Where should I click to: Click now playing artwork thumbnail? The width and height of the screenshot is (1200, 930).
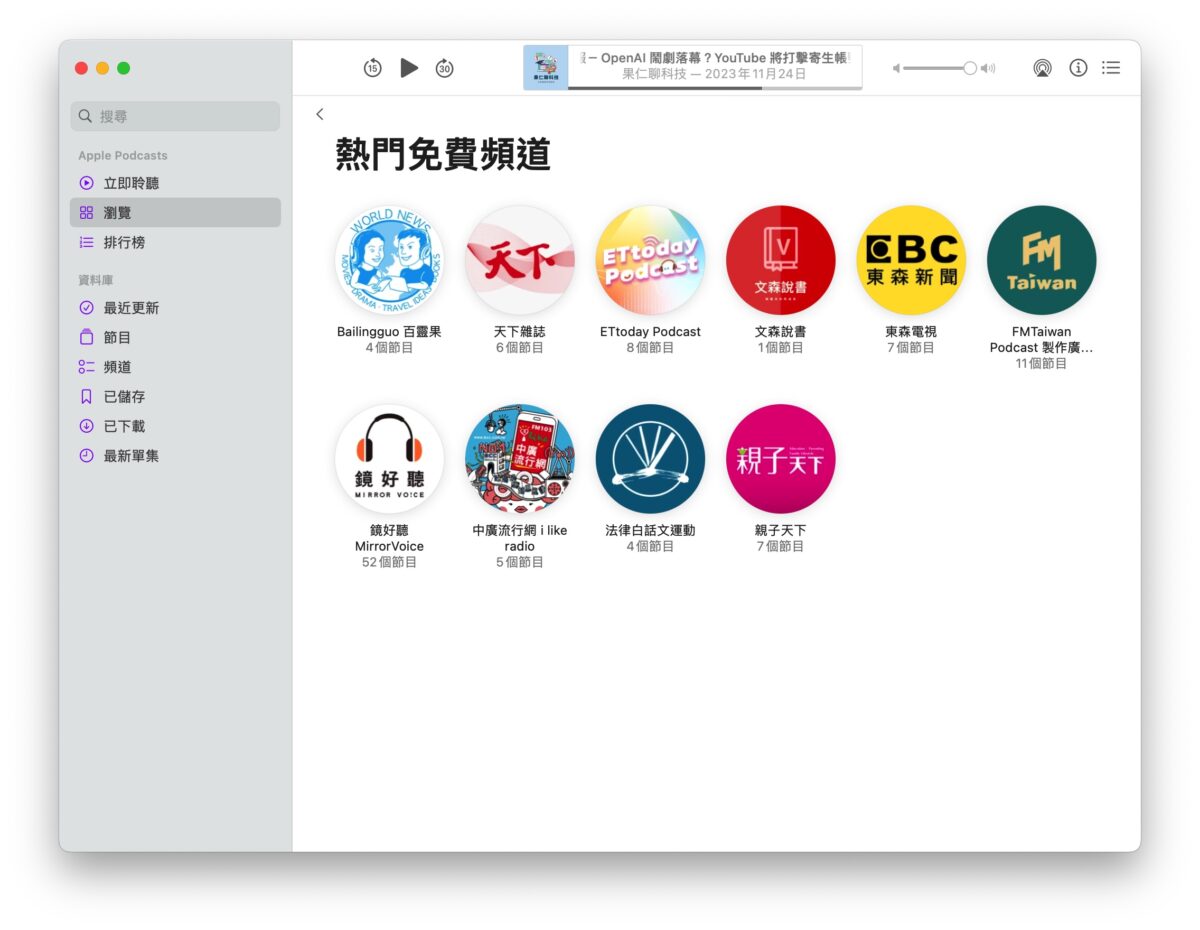pos(546,68)
